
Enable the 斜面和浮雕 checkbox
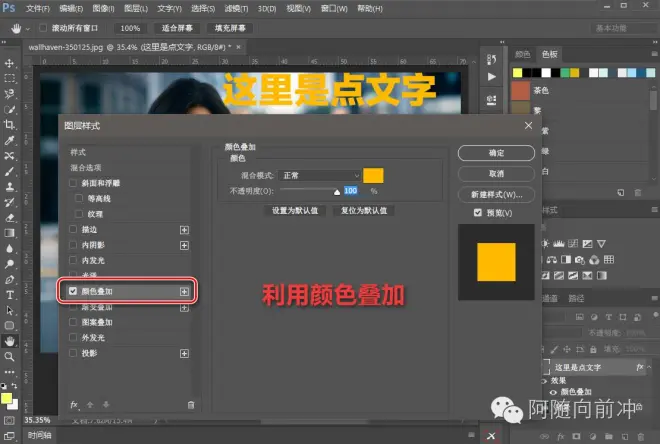pyautogui.click(x=73, y=183)
